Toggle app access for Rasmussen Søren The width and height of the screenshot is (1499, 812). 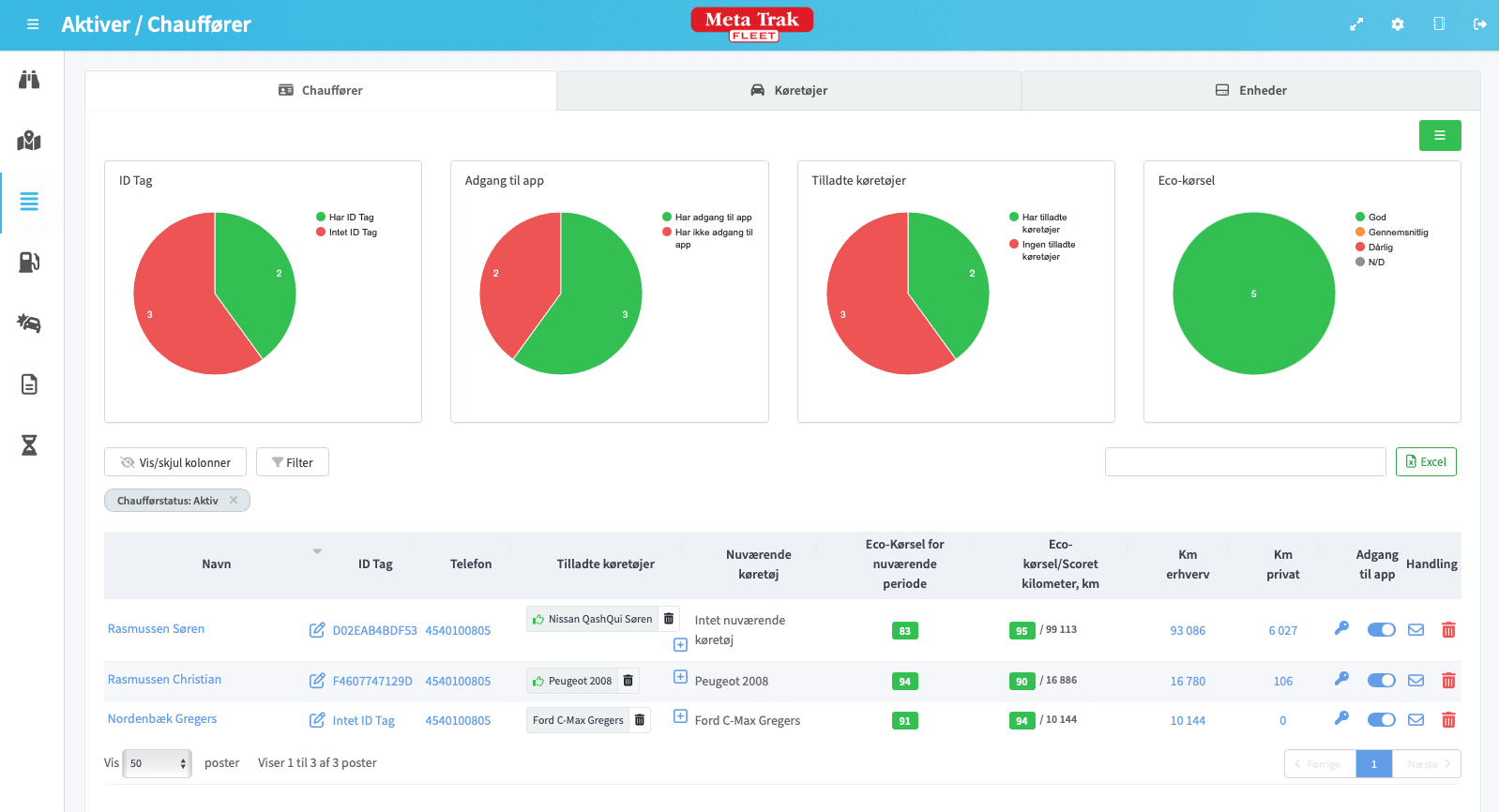(1381, 630)
